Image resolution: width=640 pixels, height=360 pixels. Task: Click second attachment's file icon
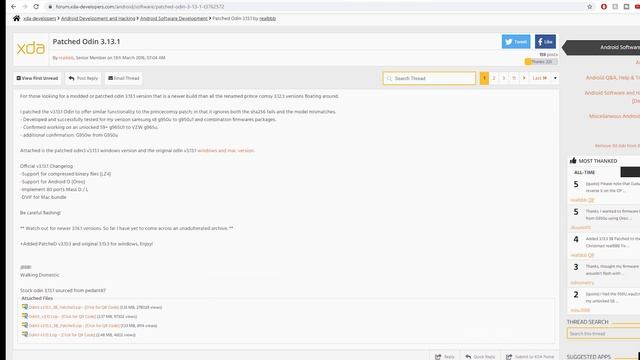click(x=25, y=316)
